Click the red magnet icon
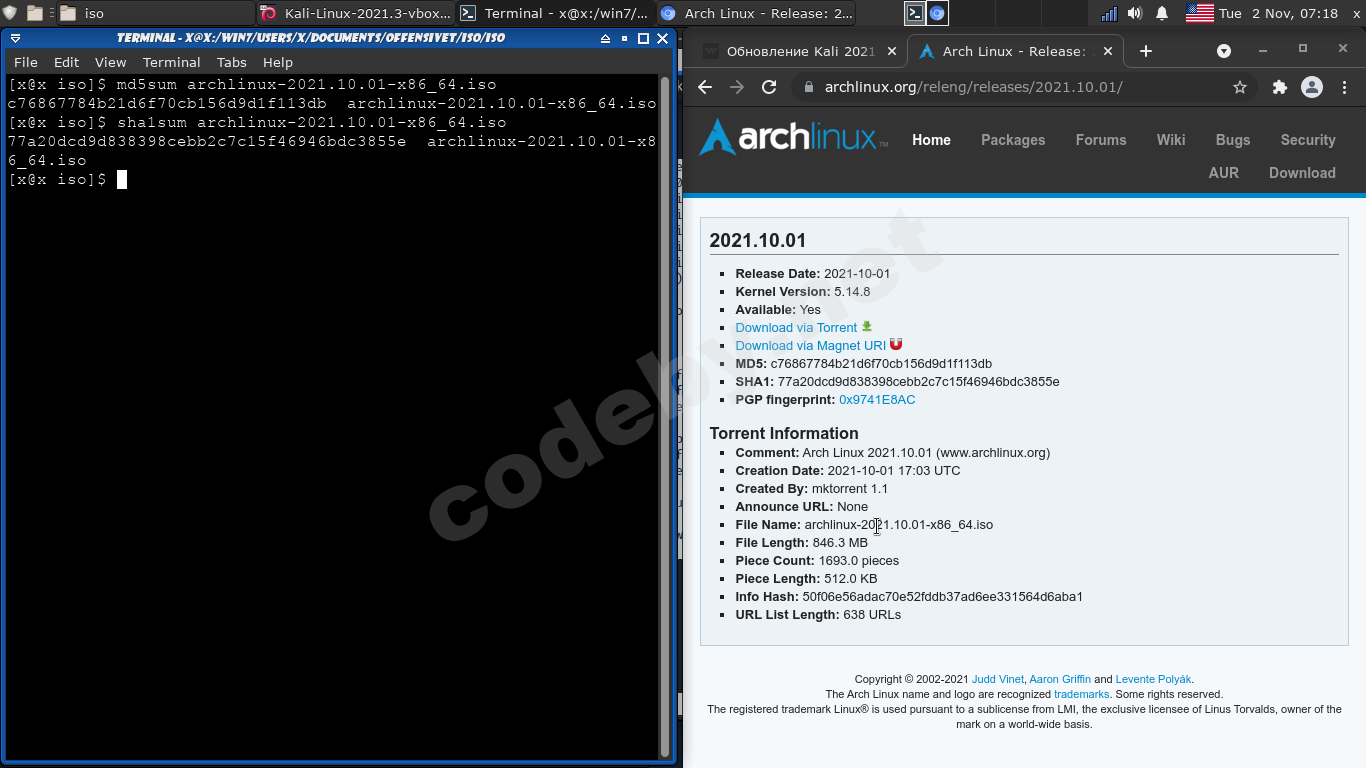This screenshot has width=1366, height=768. [896, 344]
